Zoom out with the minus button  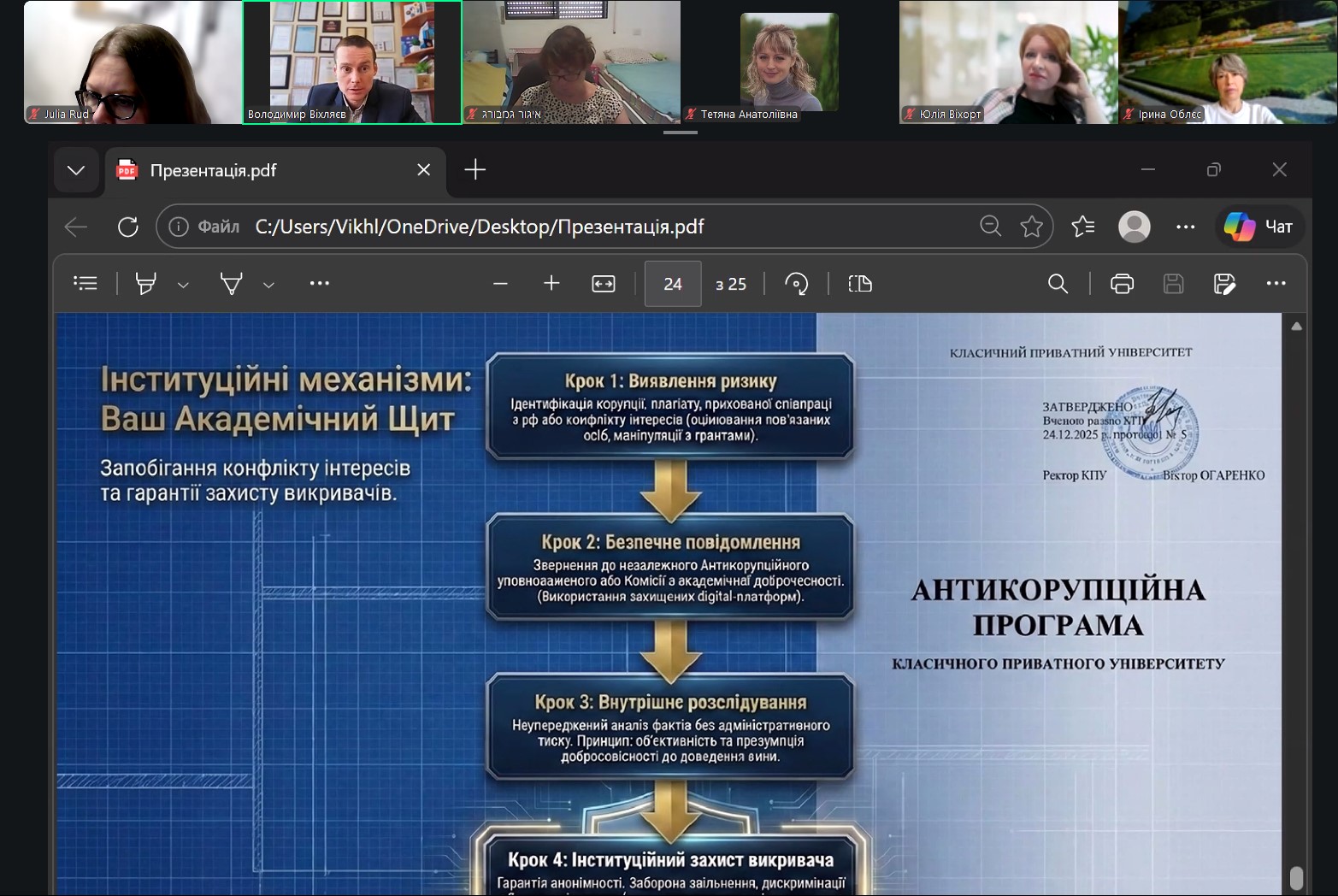click(501, 283)
